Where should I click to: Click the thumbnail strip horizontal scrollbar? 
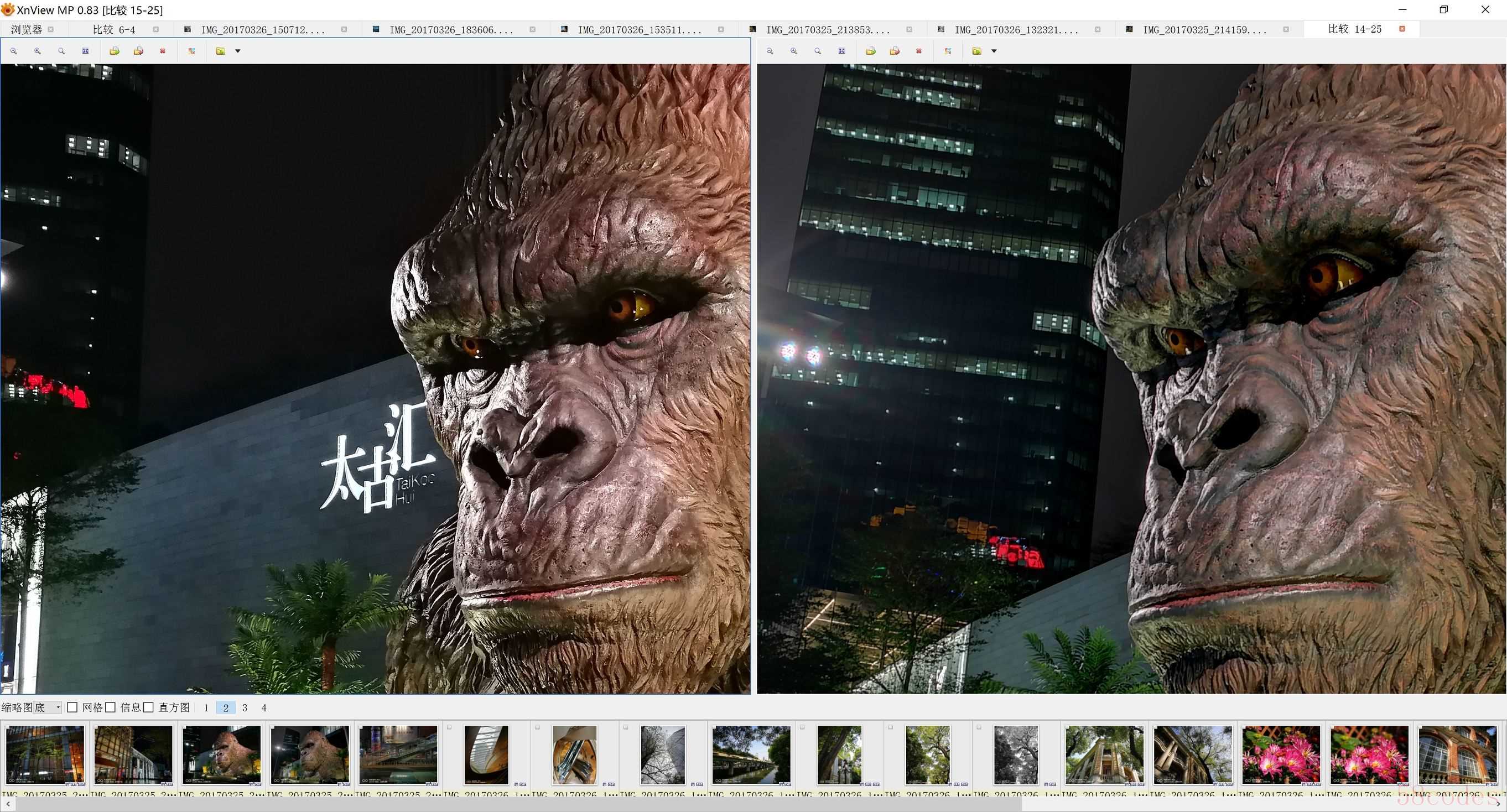[x=518, y=805]
